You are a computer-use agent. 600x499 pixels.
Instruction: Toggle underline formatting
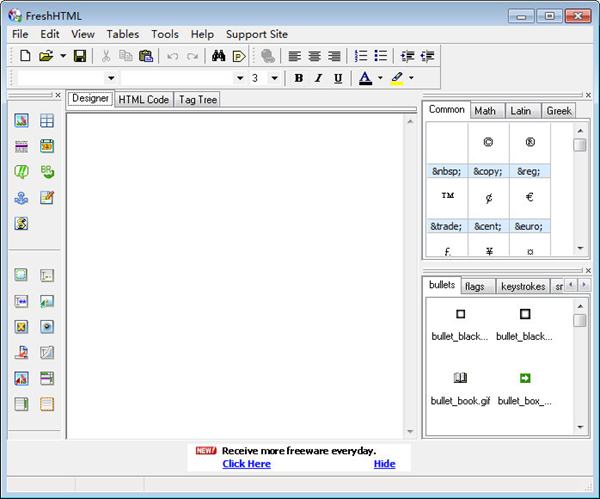(x=338, y=78)
